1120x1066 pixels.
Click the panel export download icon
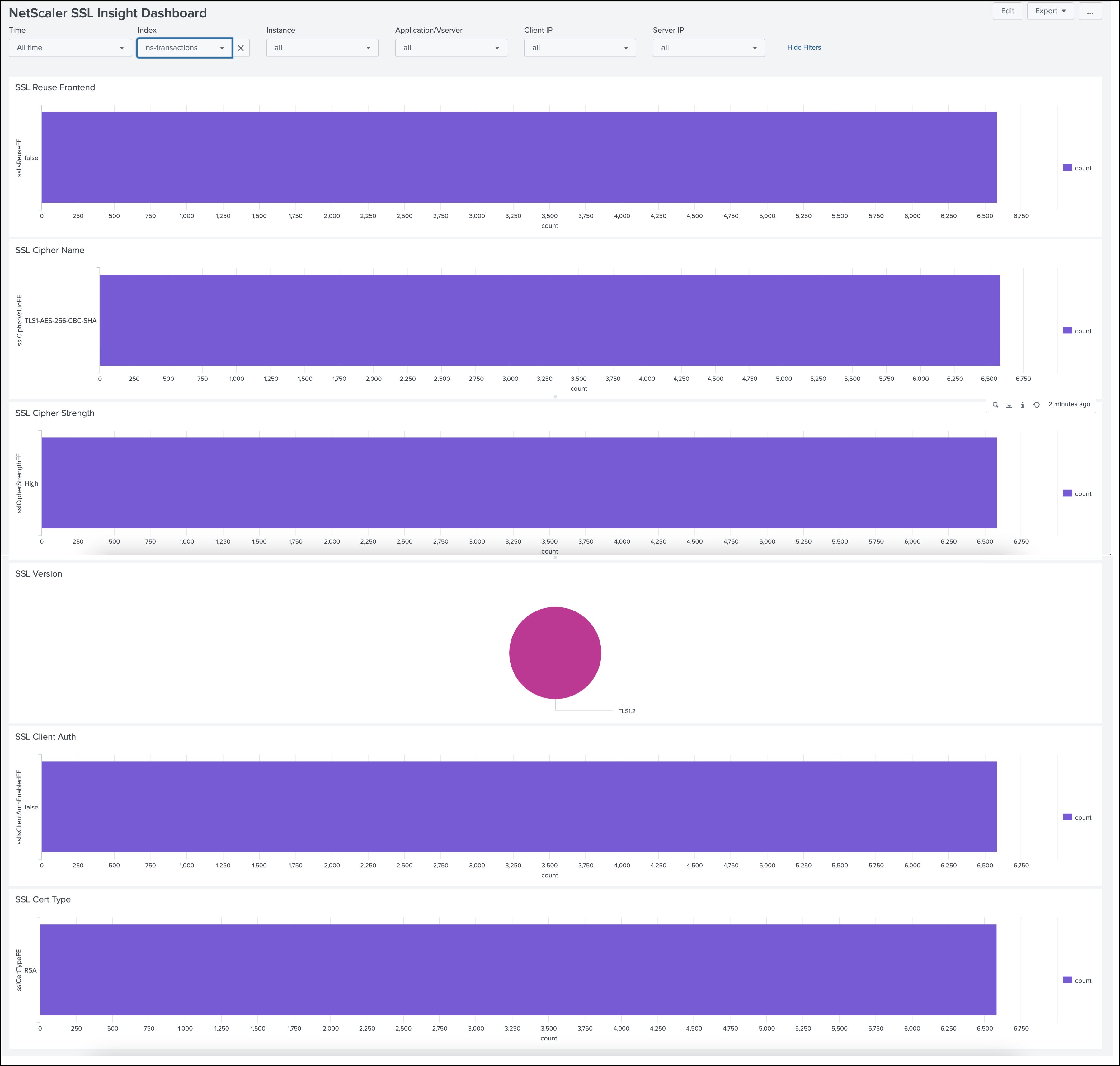[x=1009, y=405]
